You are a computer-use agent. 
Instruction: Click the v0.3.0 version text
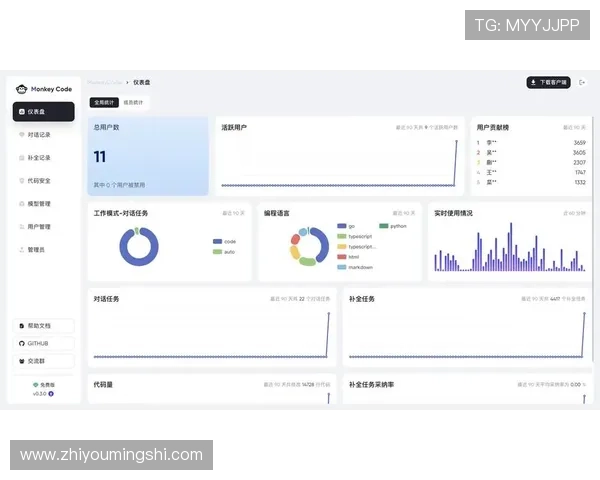tap(39, 393)
